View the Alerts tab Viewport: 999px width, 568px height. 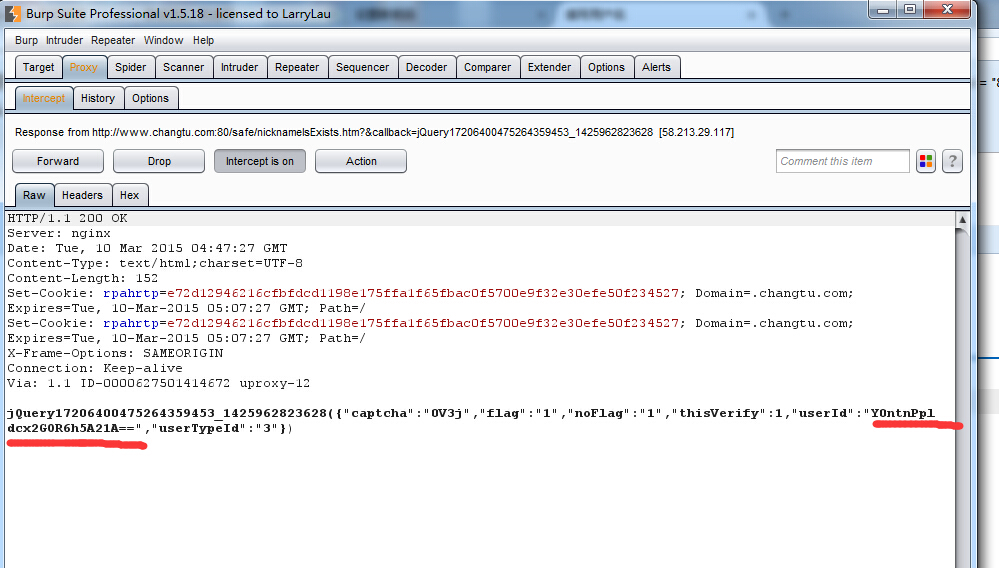pyautogui.click(x=656, y=67)
